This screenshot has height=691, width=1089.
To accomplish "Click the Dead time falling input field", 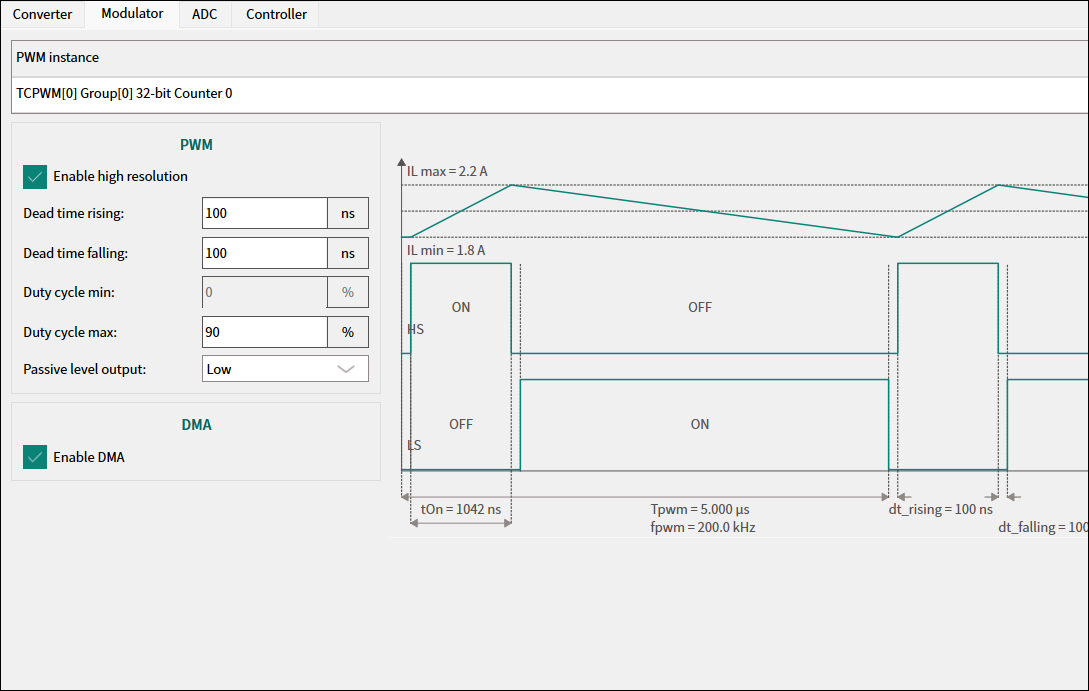I will 264,253.
